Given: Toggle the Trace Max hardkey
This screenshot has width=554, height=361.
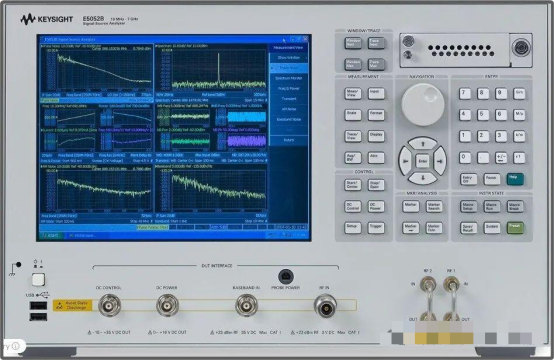Looking at the screenshot, I should pyautogui.click(x=376, y=64).
